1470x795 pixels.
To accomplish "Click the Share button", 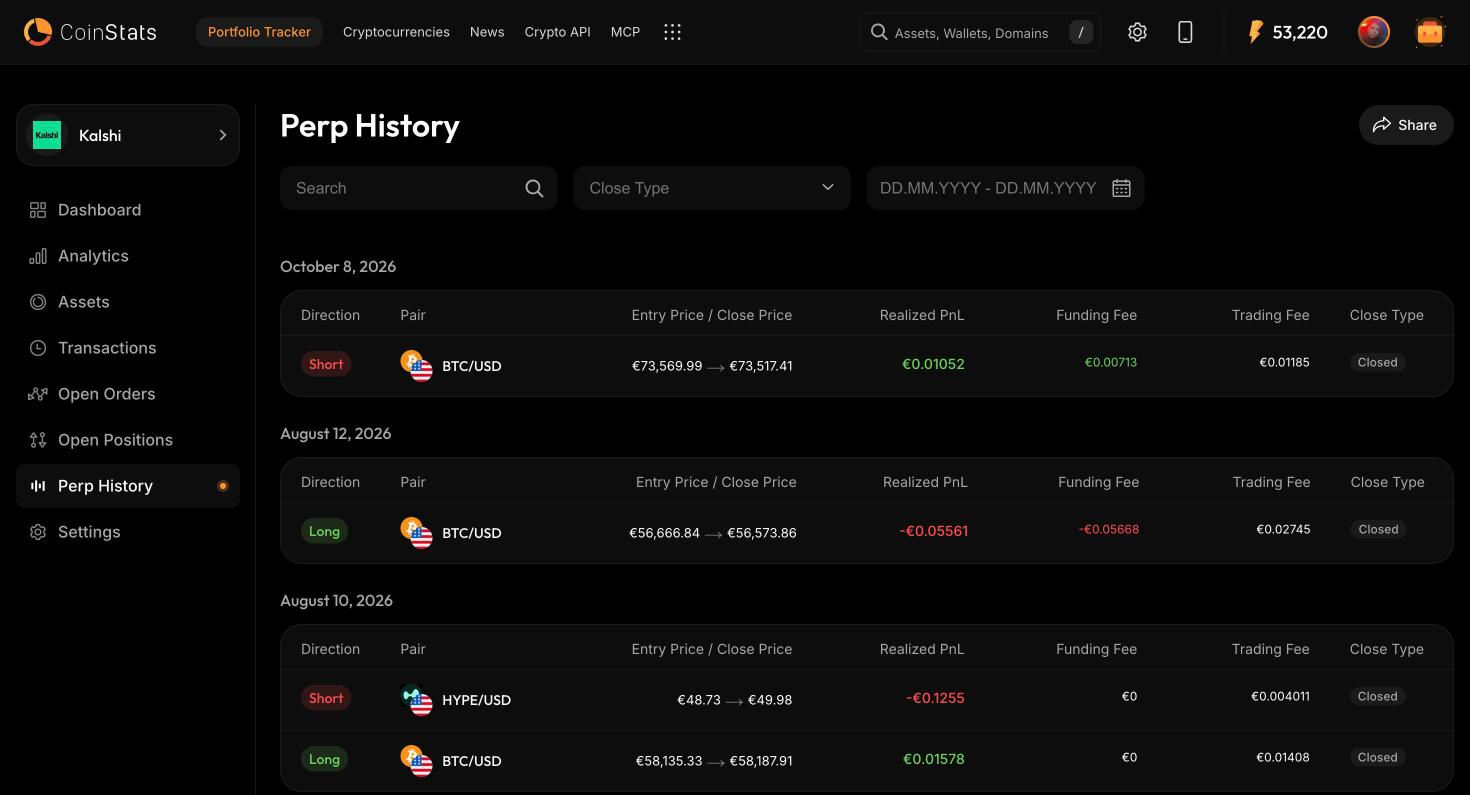I will coord(1405,125).
